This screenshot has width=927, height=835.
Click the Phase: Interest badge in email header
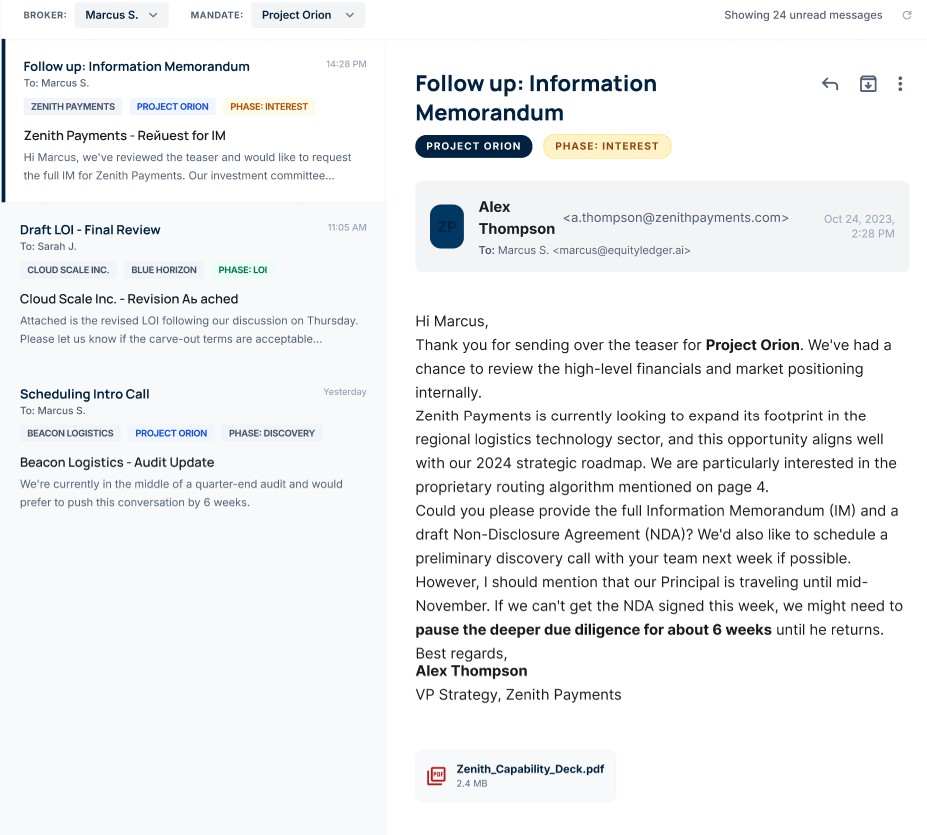pyautogui.click(x=607, y=146)
